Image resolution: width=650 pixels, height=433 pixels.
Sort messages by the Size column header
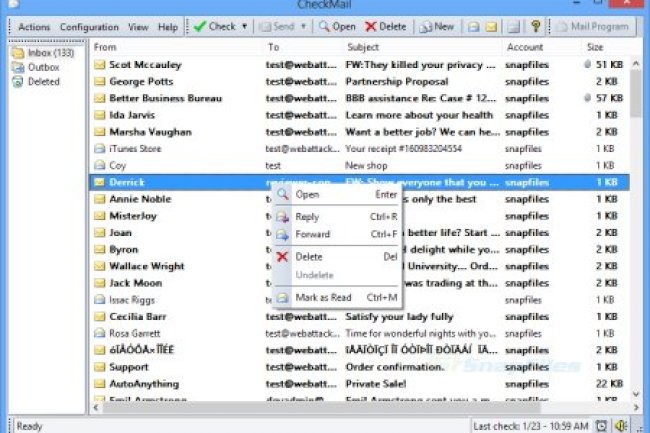(595, 47)
